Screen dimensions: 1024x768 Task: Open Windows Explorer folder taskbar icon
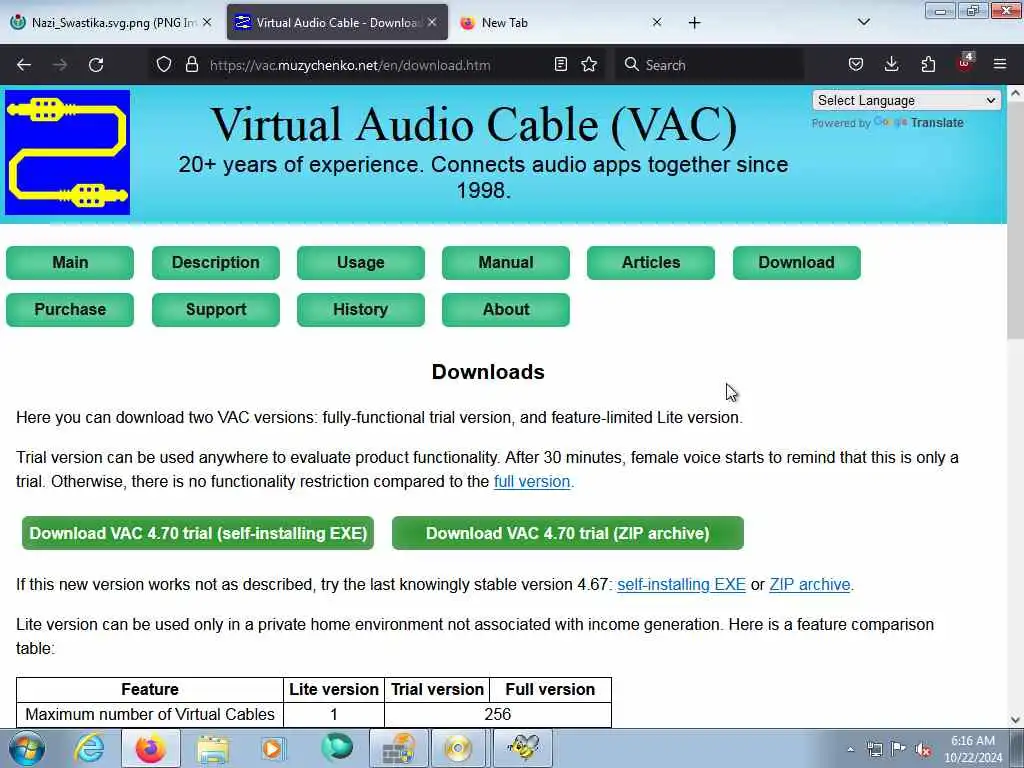213,748
